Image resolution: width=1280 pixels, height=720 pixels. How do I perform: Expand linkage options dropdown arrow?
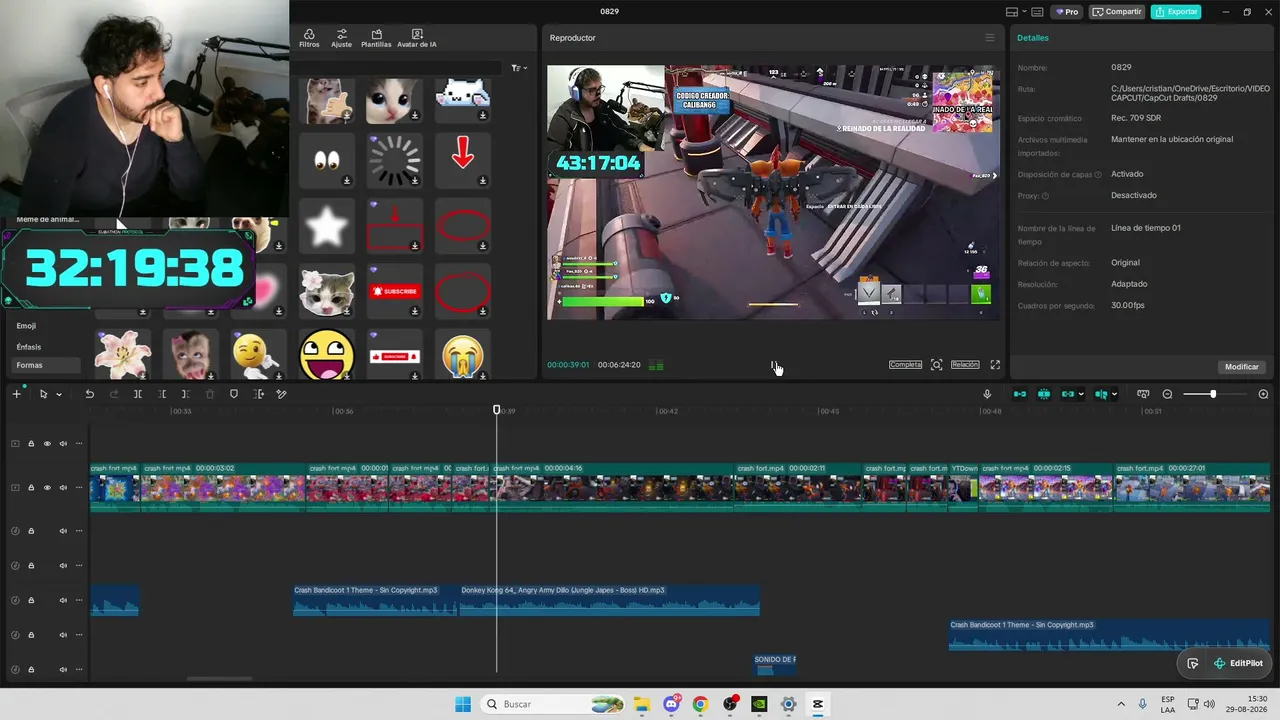(1083, 394)
